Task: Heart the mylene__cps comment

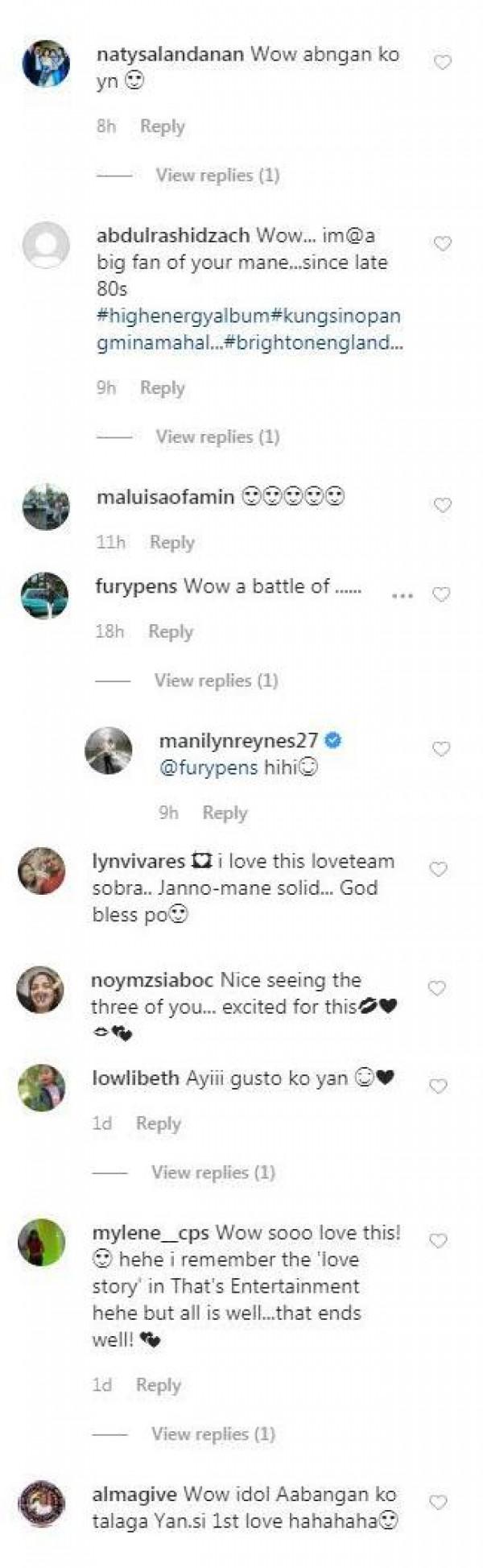Action: click(438, 1241)
